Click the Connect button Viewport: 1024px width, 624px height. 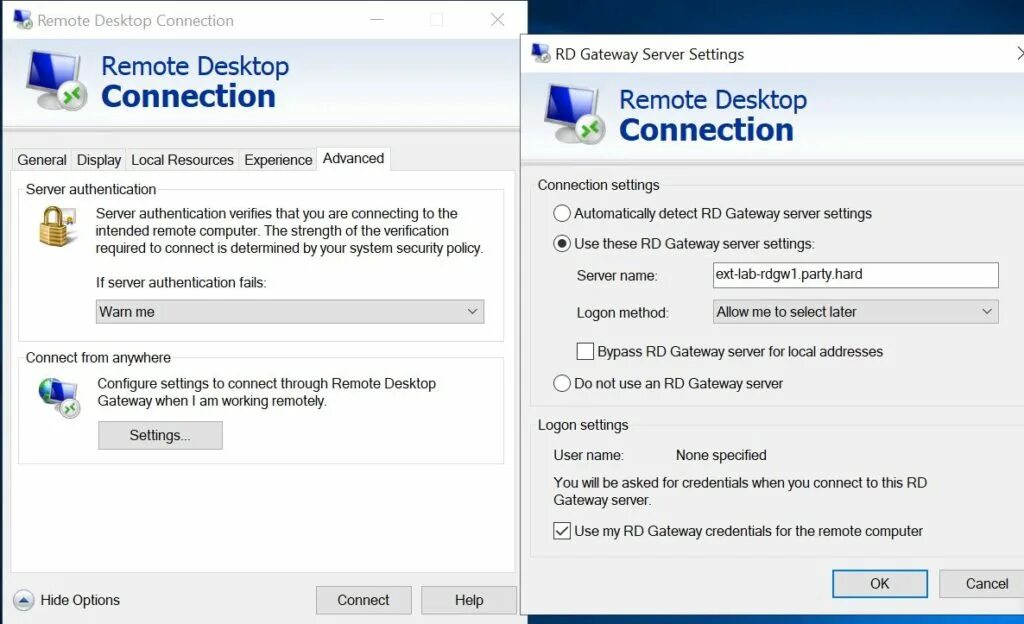(x=364, y=600)
